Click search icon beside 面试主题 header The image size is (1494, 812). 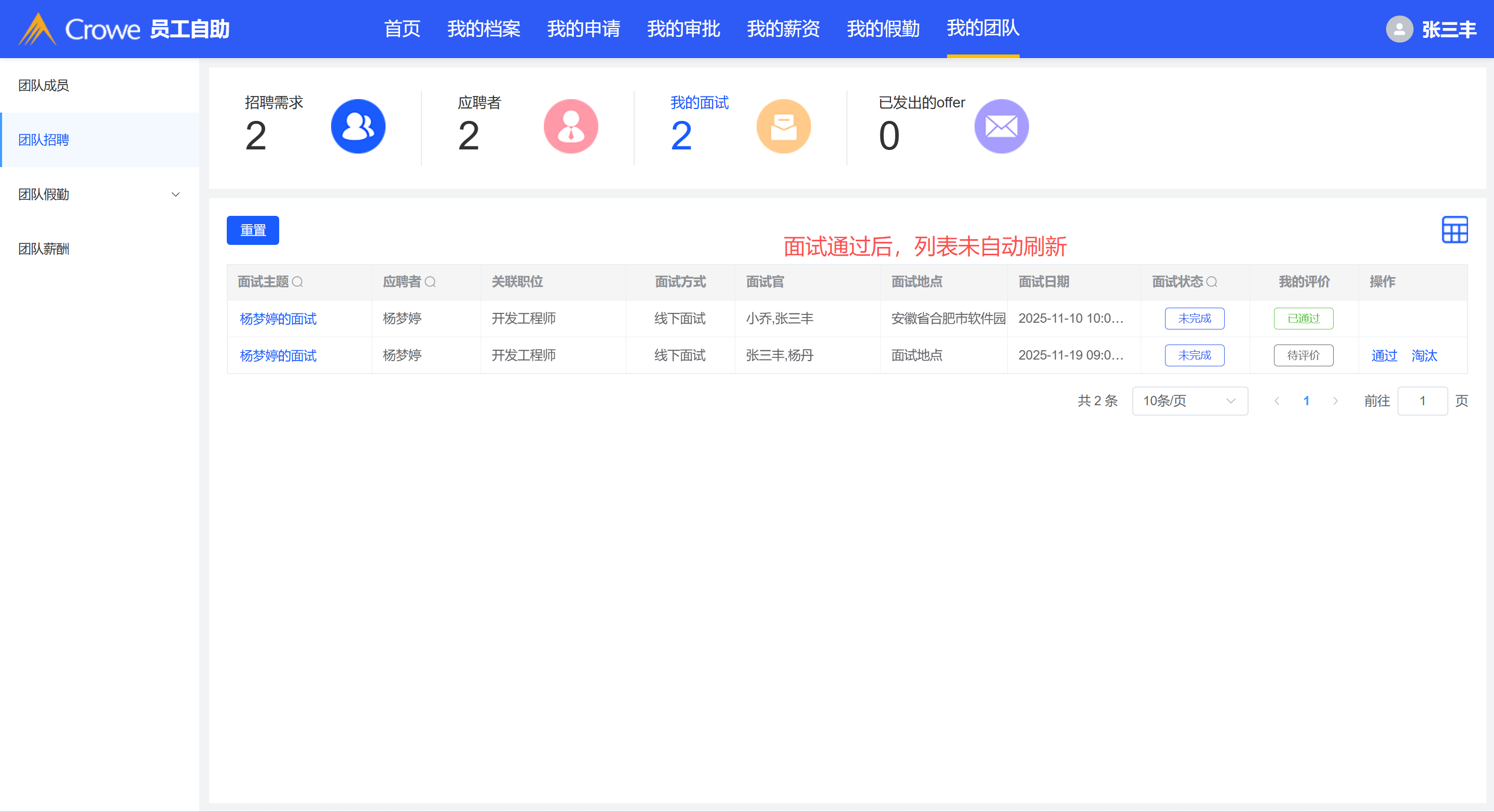[x=297, y=282]
